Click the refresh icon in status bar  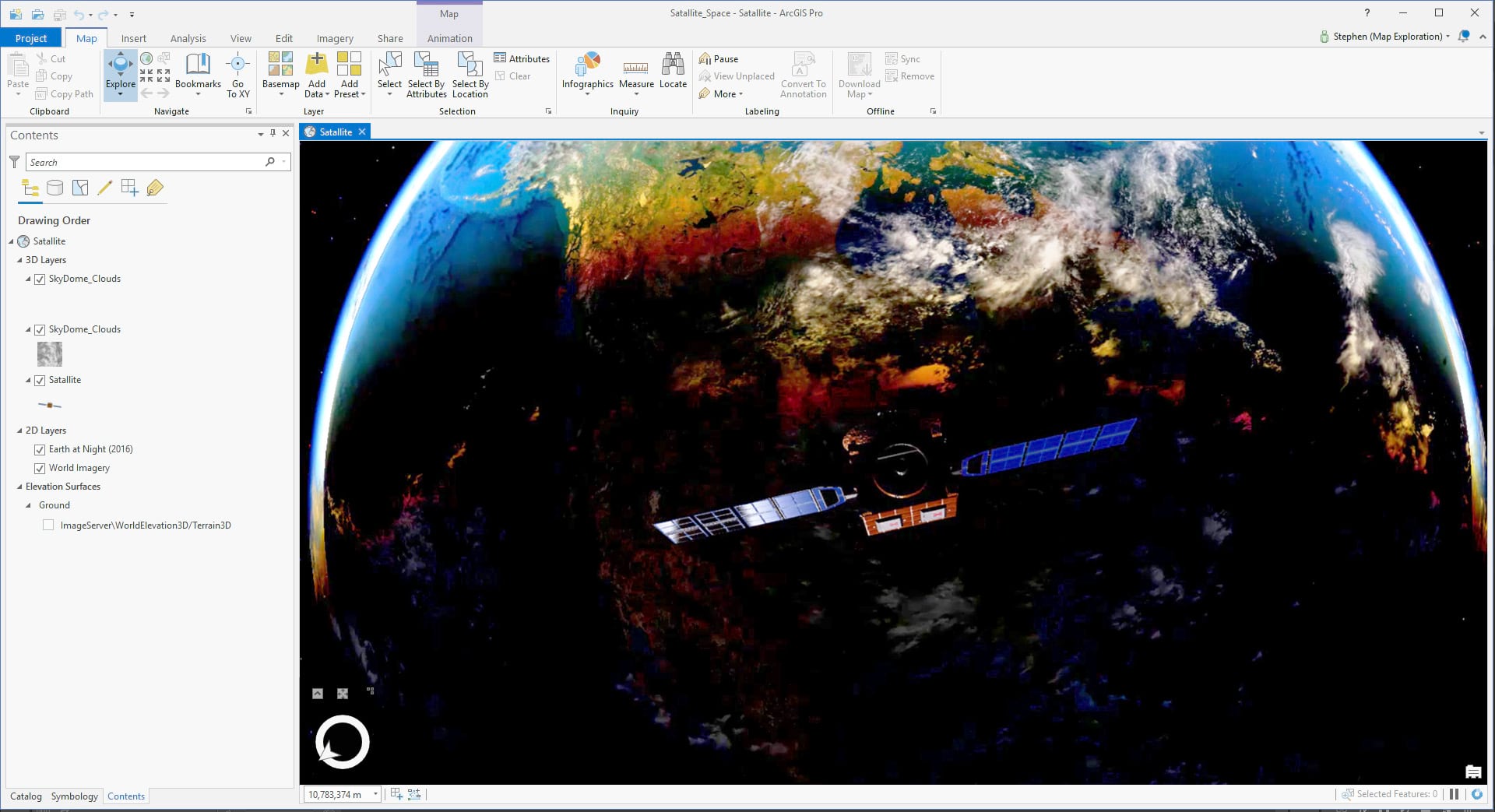click(x=1476, y=794)
